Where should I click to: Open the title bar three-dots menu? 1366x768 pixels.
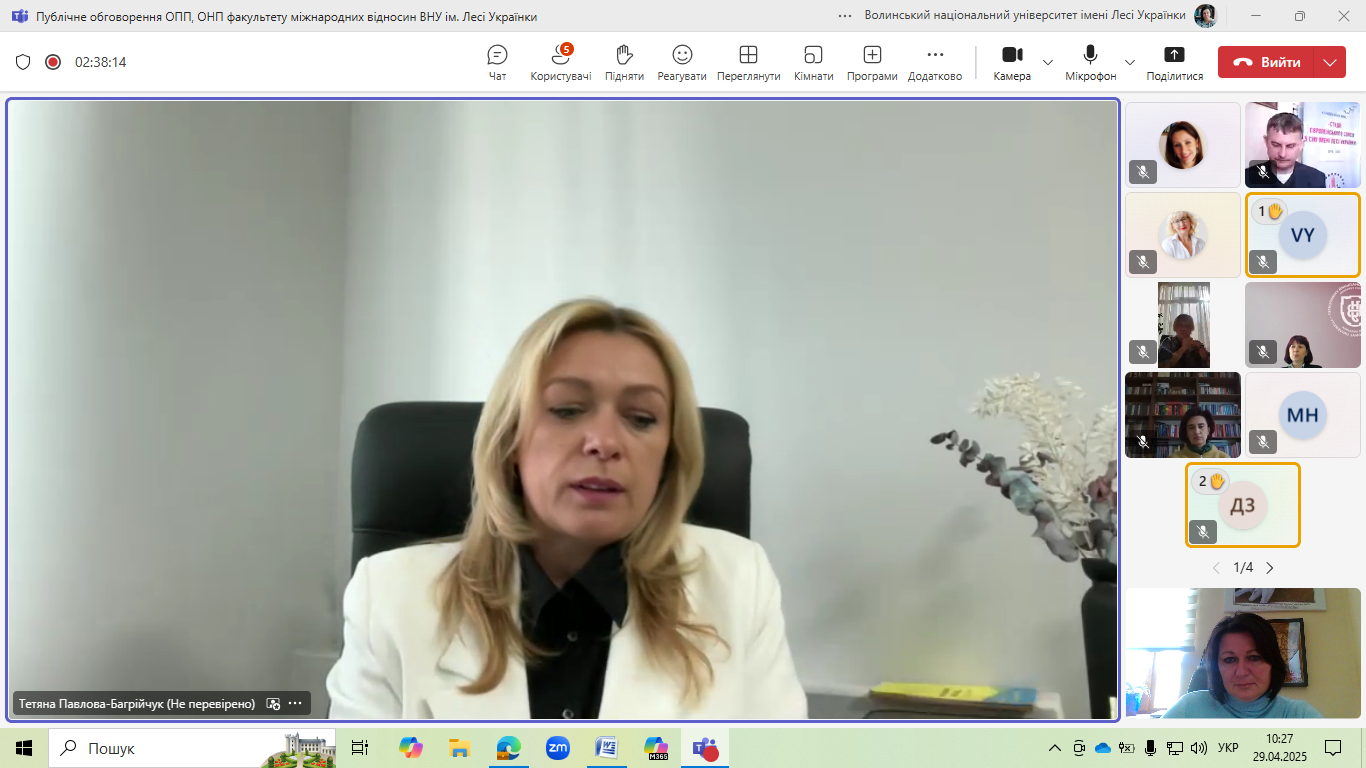845,16
